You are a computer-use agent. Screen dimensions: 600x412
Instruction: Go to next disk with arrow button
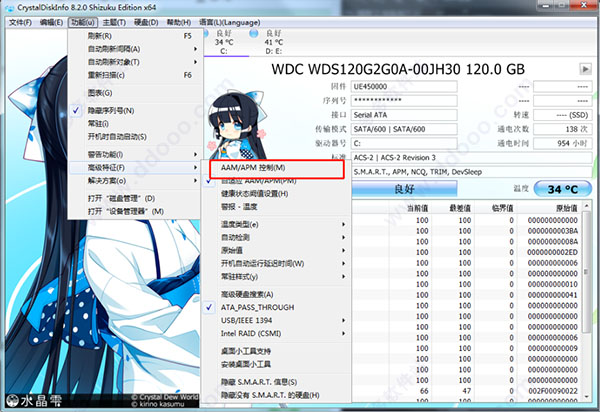click(x=585, y=69)
